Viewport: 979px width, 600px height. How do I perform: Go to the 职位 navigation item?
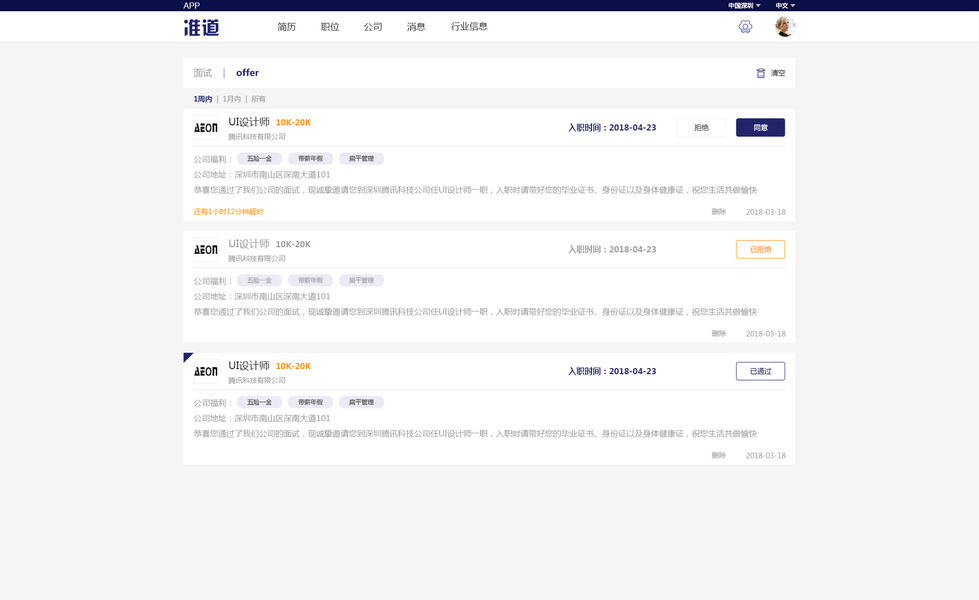coord(330,27)
